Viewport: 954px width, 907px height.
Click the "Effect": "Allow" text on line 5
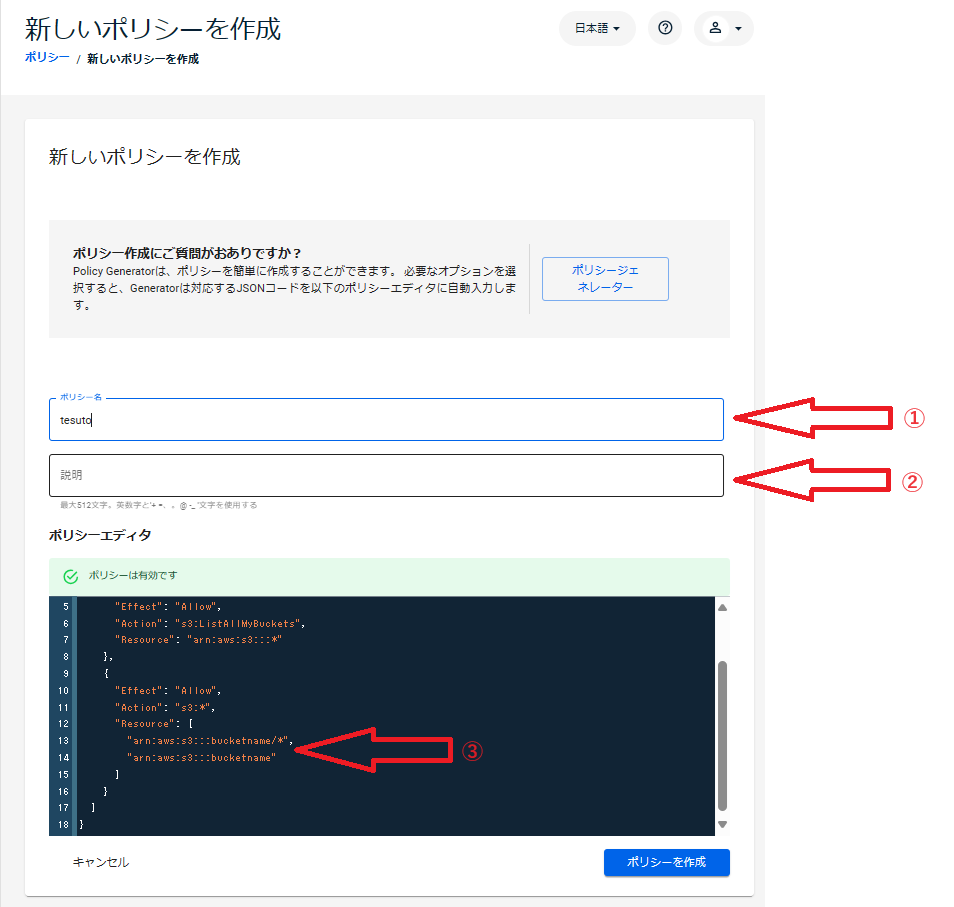tap(168, 606)
